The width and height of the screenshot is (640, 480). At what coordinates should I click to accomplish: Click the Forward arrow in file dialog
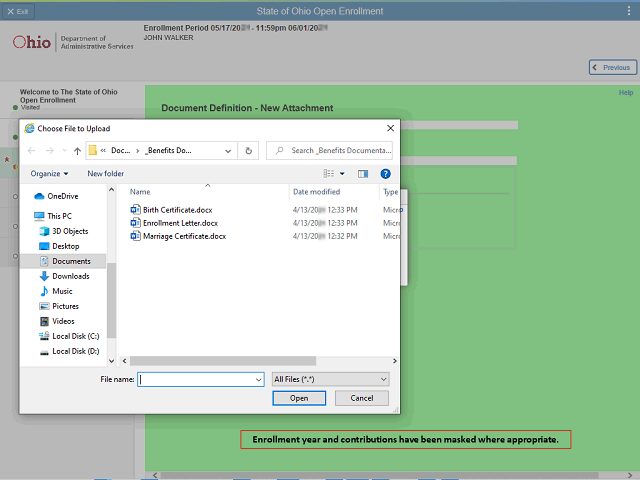tap(49, 151)
